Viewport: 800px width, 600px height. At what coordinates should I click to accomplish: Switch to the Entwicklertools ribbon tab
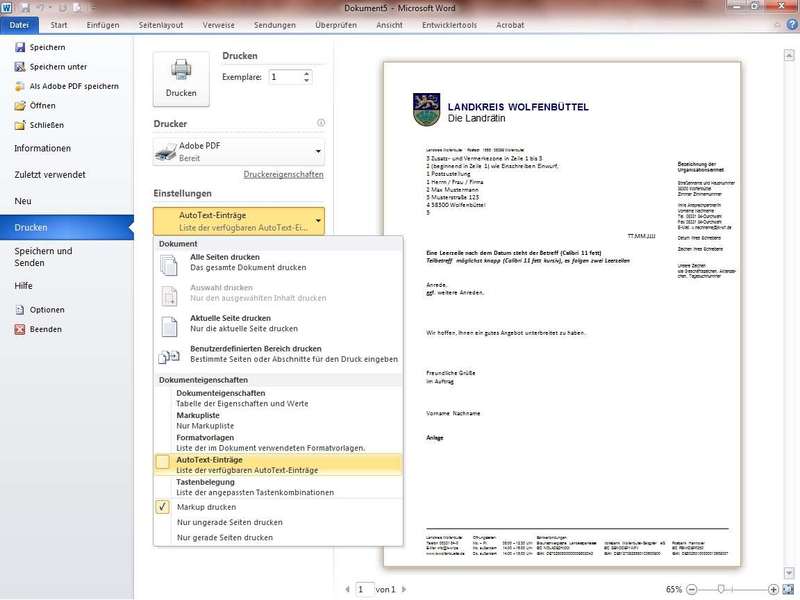tap(449, 25)
